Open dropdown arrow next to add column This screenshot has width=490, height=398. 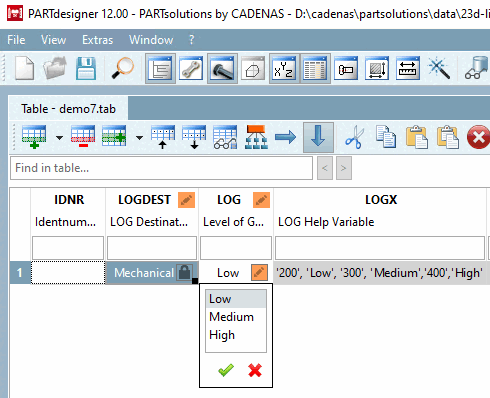point(140,138)
